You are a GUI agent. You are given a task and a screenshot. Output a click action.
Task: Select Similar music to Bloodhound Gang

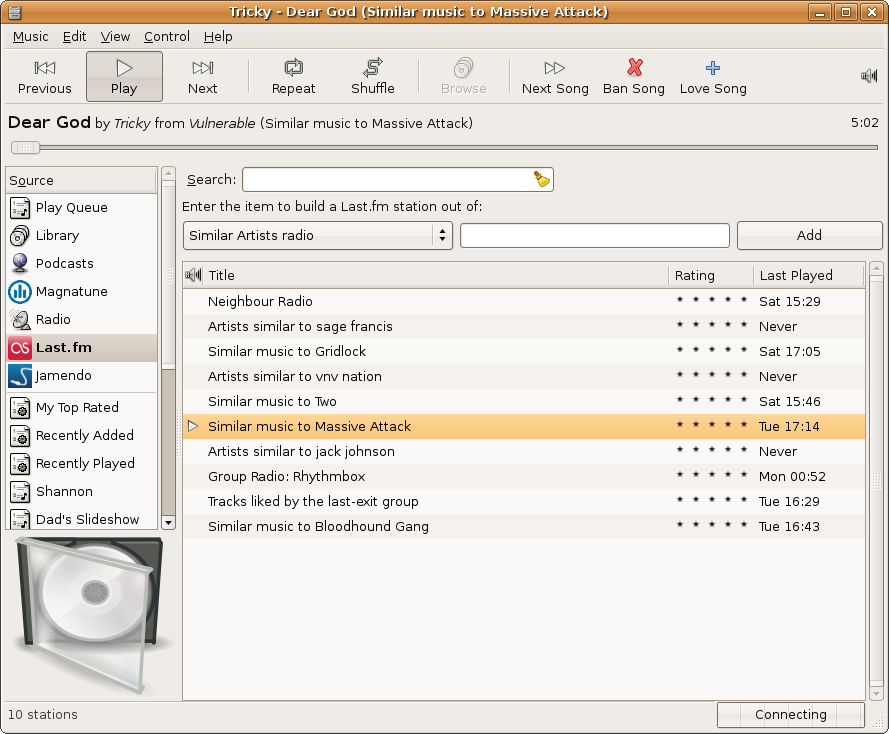[524, 526]
